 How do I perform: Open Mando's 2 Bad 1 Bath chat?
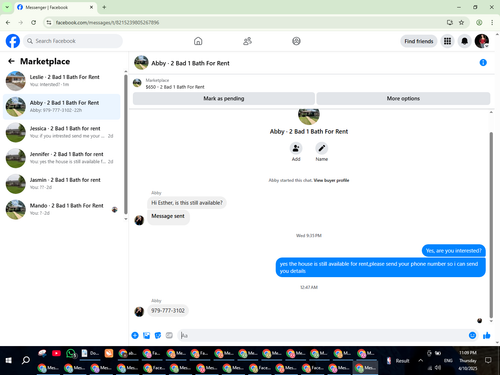pyautogui.click(x=62, y=209)
